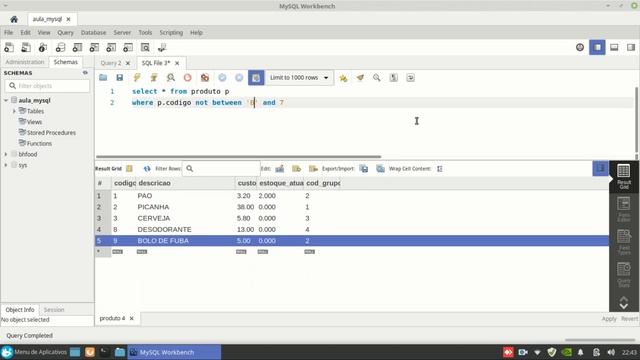Switch to the Session tab

click(x=54, y=310)
